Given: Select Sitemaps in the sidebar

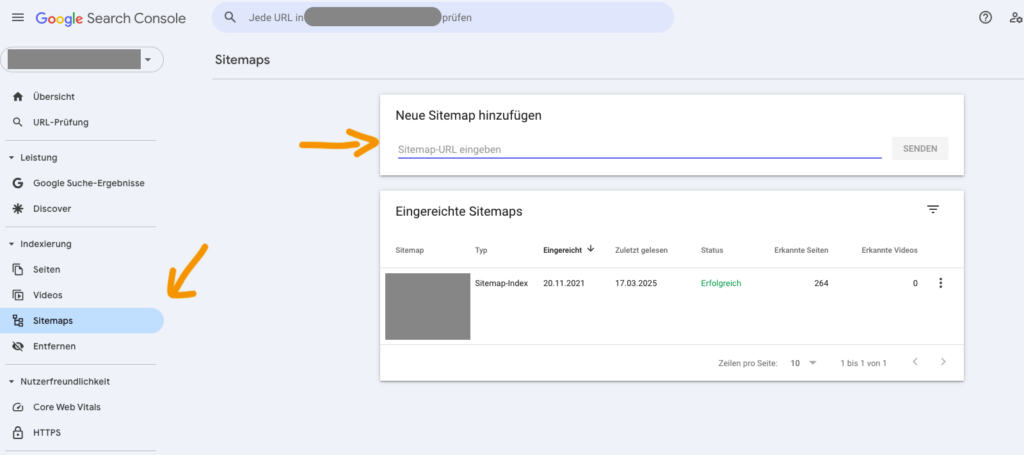Looking at the screenshot, I should pos(82,321).
